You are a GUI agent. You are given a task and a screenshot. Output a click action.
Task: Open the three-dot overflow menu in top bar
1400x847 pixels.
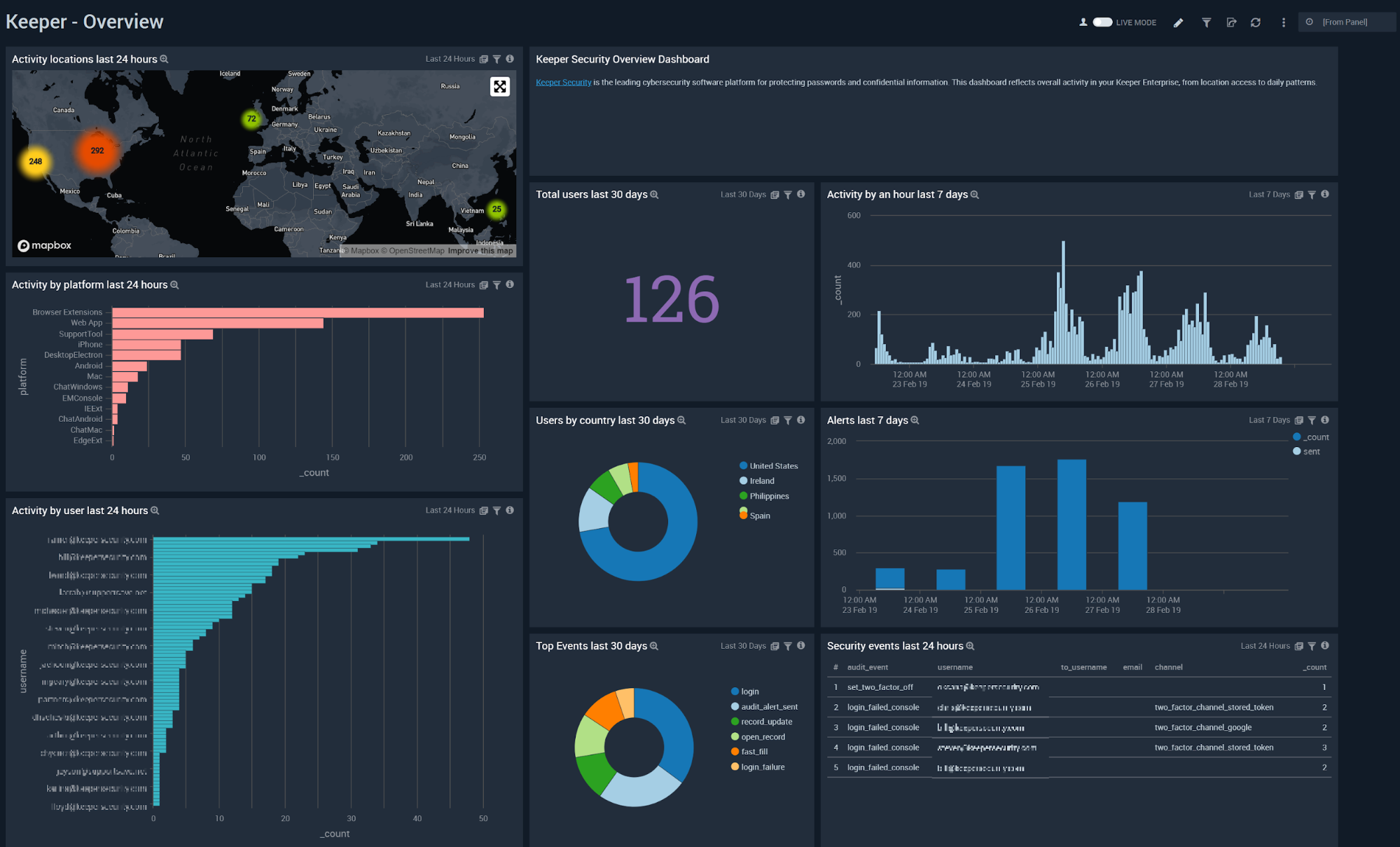[1284, 22]
